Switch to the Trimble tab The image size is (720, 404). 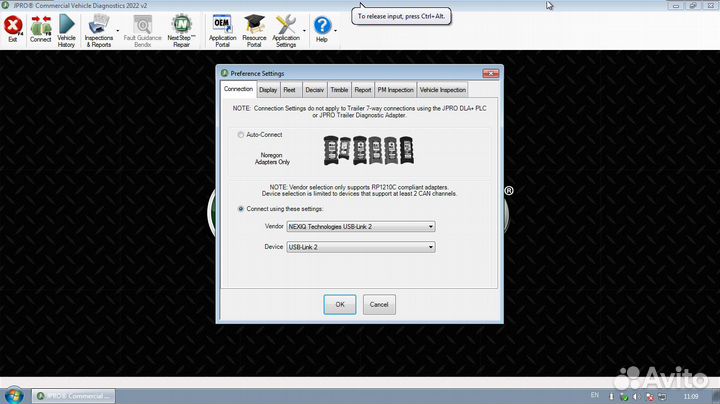coord(339,90)
